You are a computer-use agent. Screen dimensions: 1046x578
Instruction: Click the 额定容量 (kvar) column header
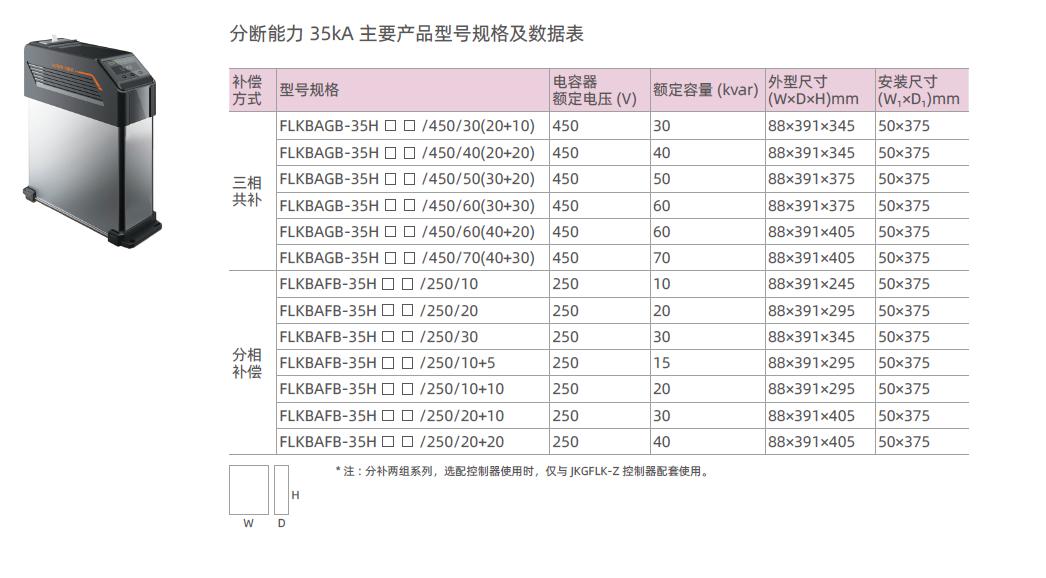tap(705, 90)
